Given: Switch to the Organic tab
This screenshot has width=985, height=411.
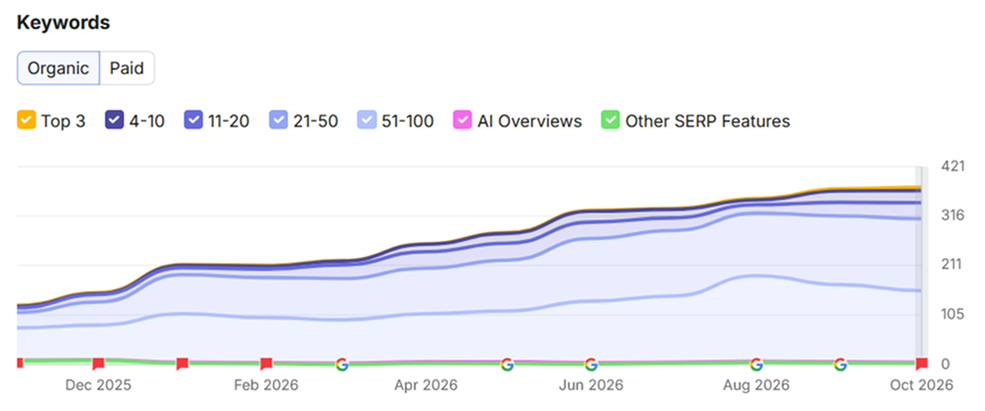Looking at the screenshot, I should pos(58,68).
